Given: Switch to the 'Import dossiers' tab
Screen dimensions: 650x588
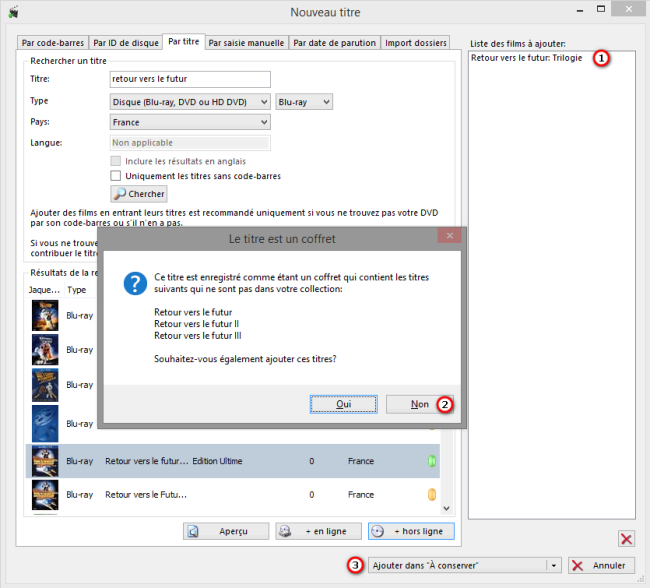Looking at the screenshot, I should (415, 43).
